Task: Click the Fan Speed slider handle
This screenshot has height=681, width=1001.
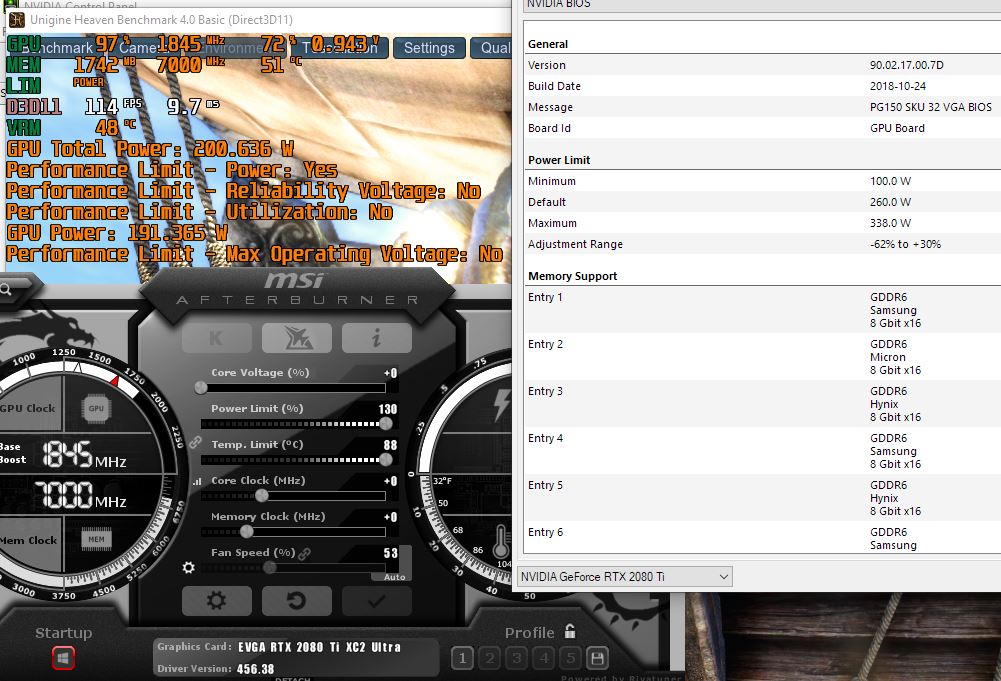Action: point(270,567)
